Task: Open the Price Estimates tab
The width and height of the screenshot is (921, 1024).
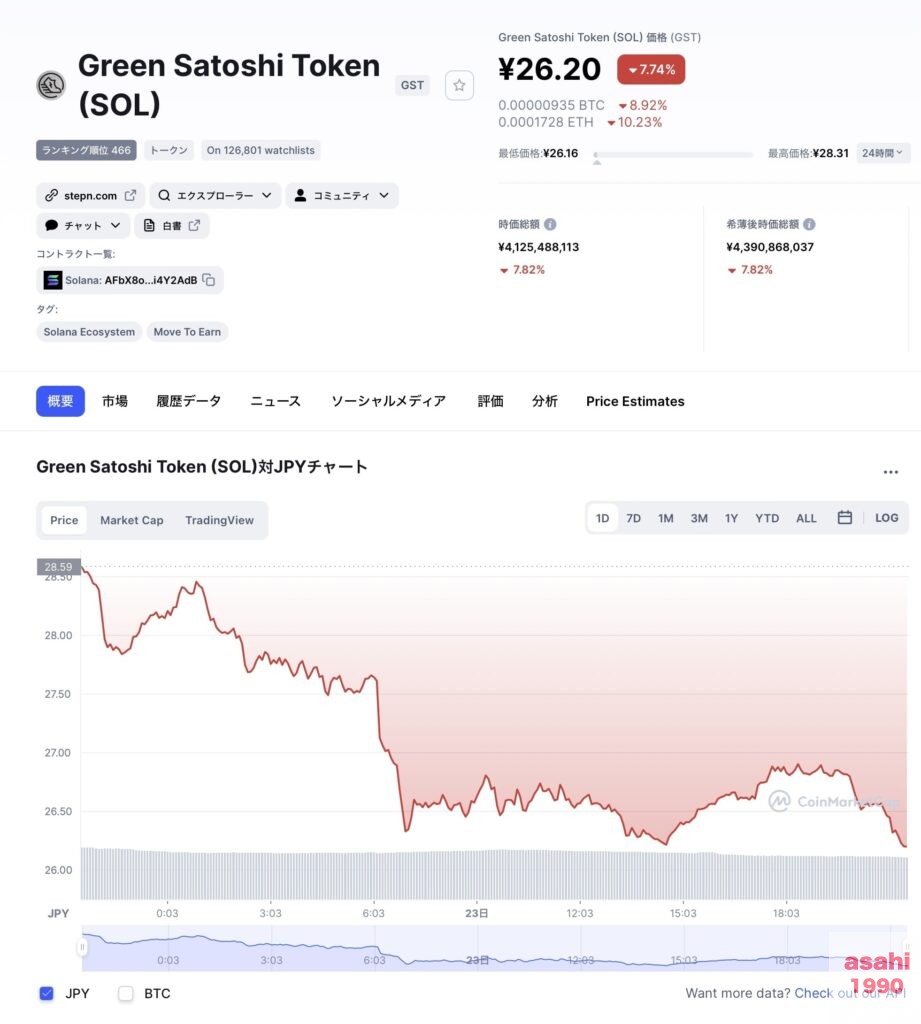Action: pyautogui.click(x=635, y=401)
